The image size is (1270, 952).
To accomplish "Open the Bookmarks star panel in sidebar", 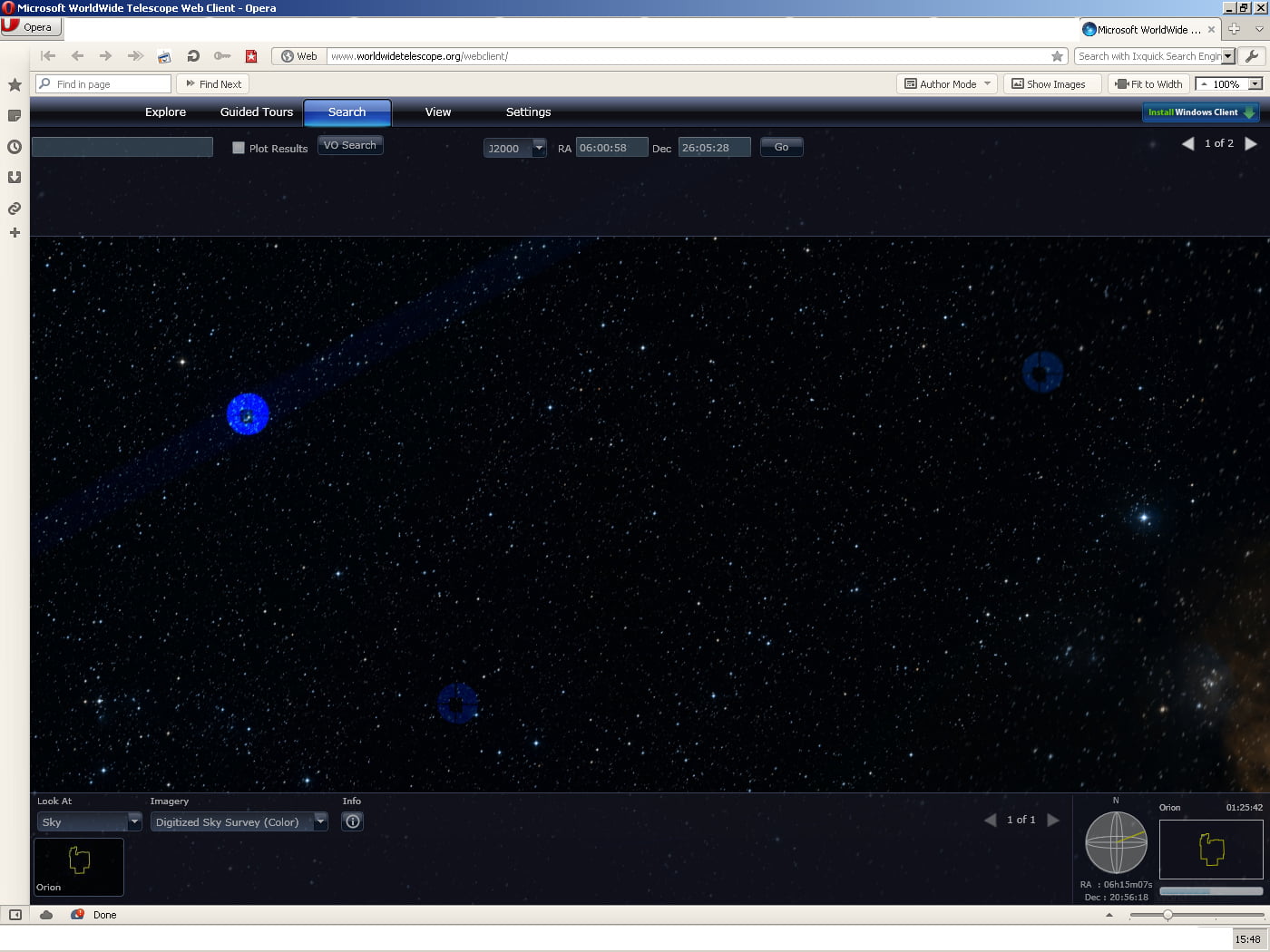I will (x=15, y=84).
